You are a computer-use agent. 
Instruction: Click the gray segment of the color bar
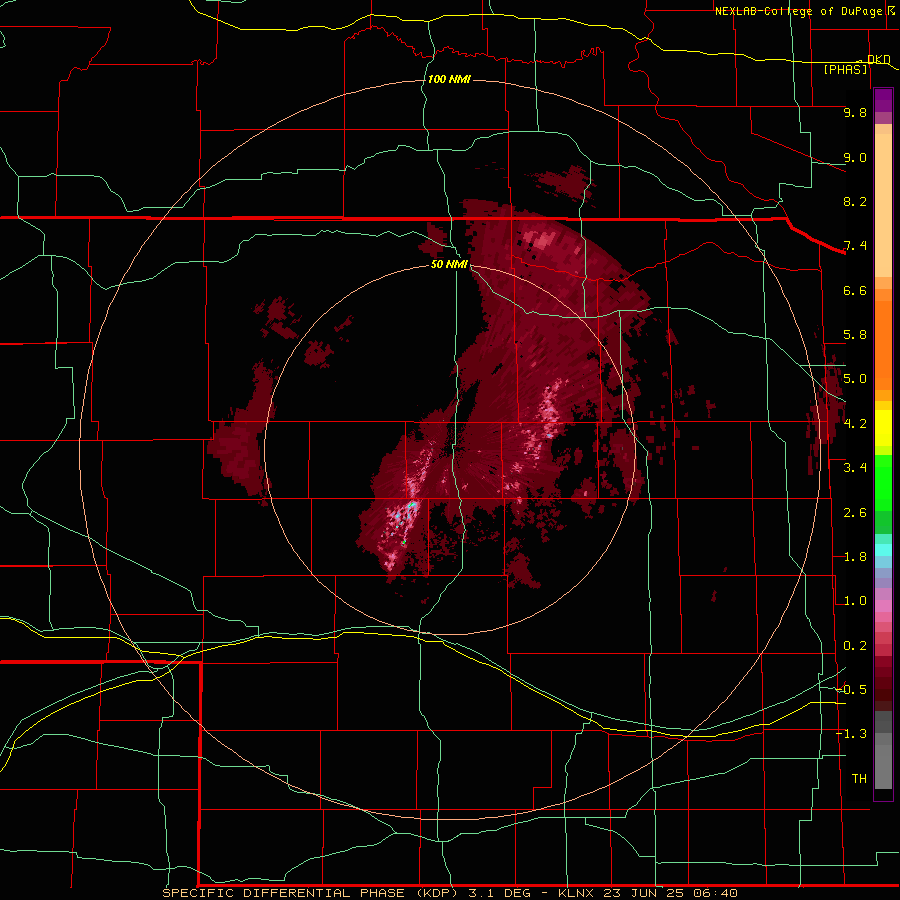pos(883,750)
